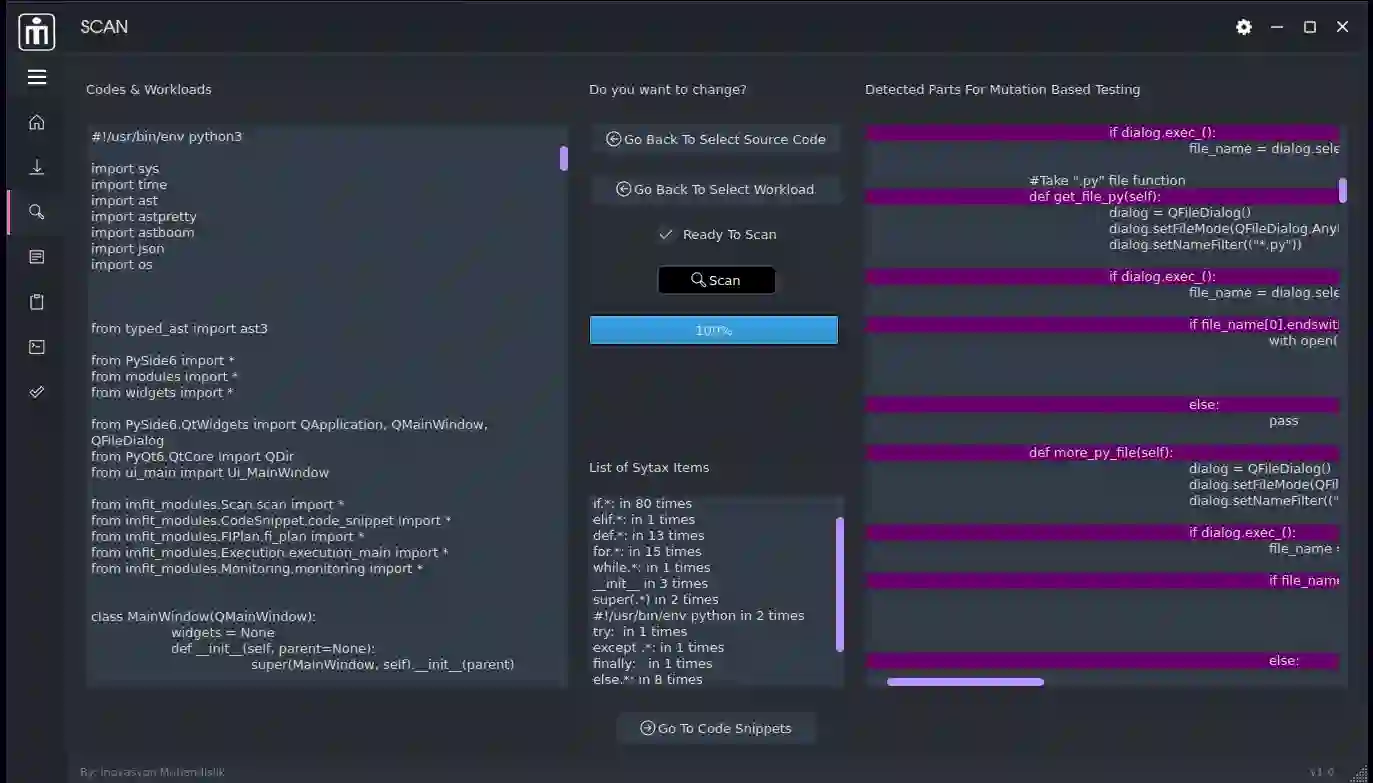
Task: Click the 'Detected Parts For Mutation Based Testing' heading
Action: tap(1002, 89)
